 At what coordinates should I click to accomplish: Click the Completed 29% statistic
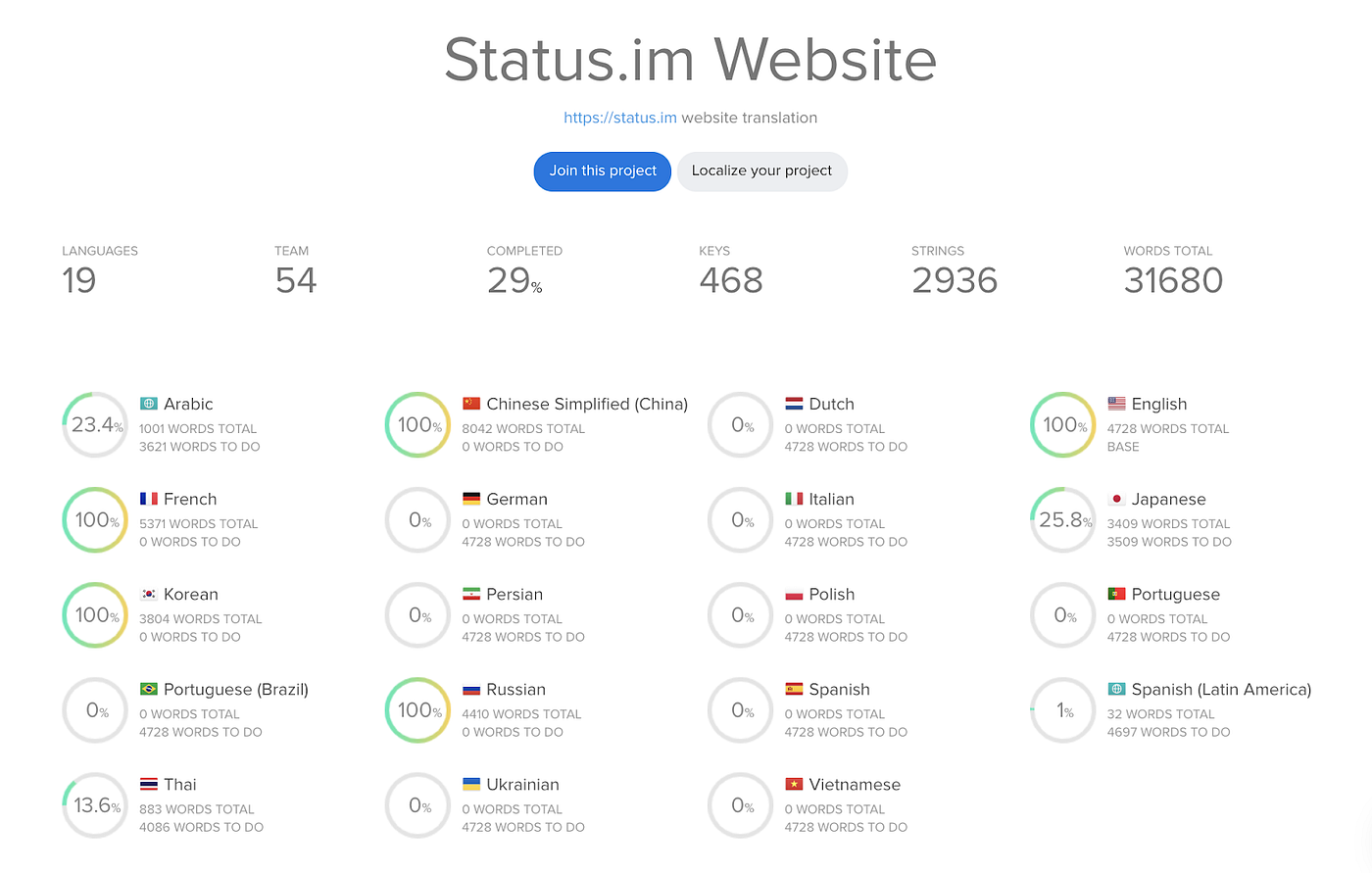(x=514, y=281)
